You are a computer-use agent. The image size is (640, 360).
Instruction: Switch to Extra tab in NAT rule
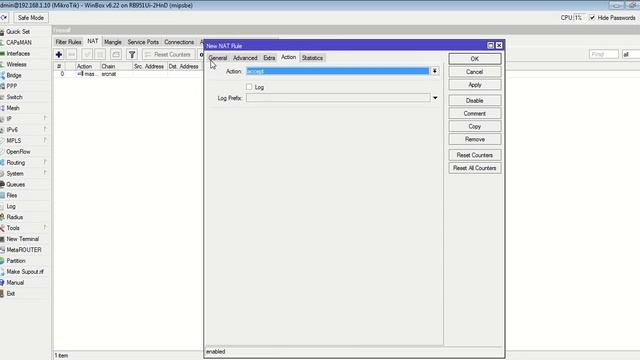point(269,58)
